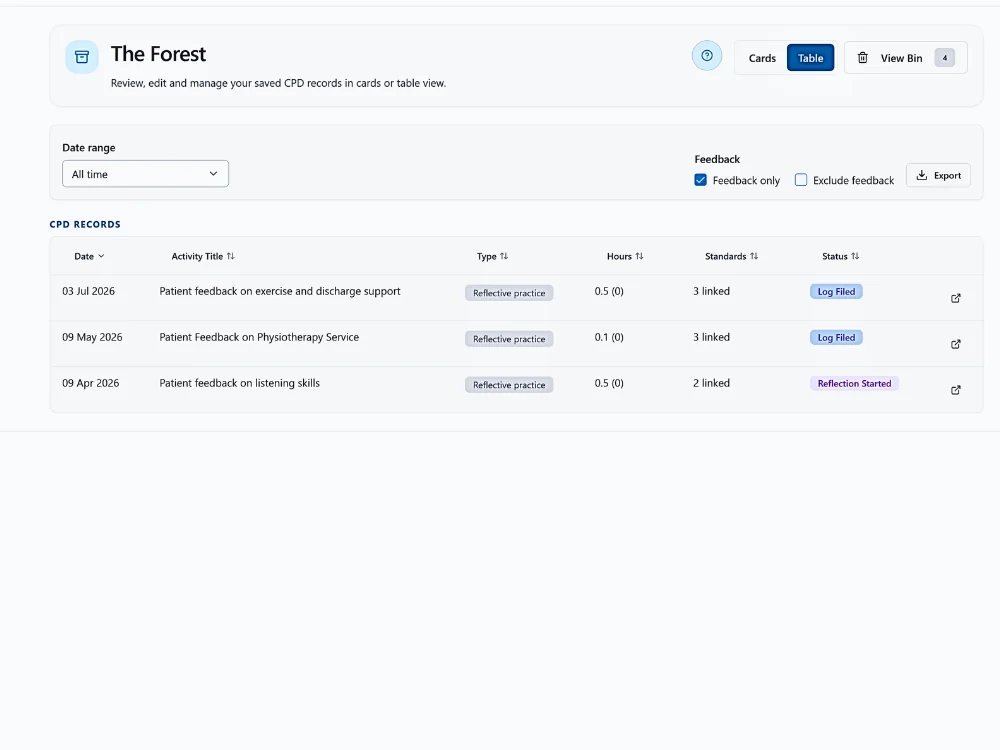Sort by Activity Title arrows icon

click(x=231, y=256)
